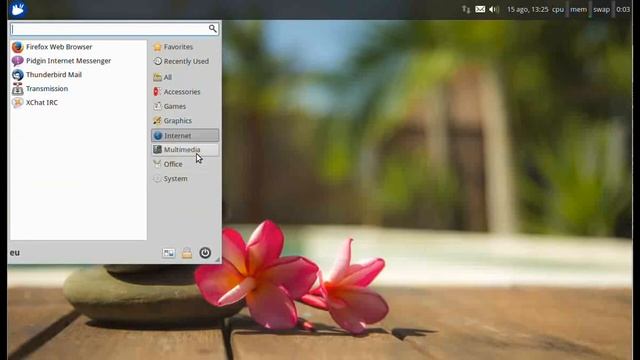The width and height of the screenshot is (640, 360).
Task: Show Recently Used applications
Action: pyautogui.click(x=185, y=61)
